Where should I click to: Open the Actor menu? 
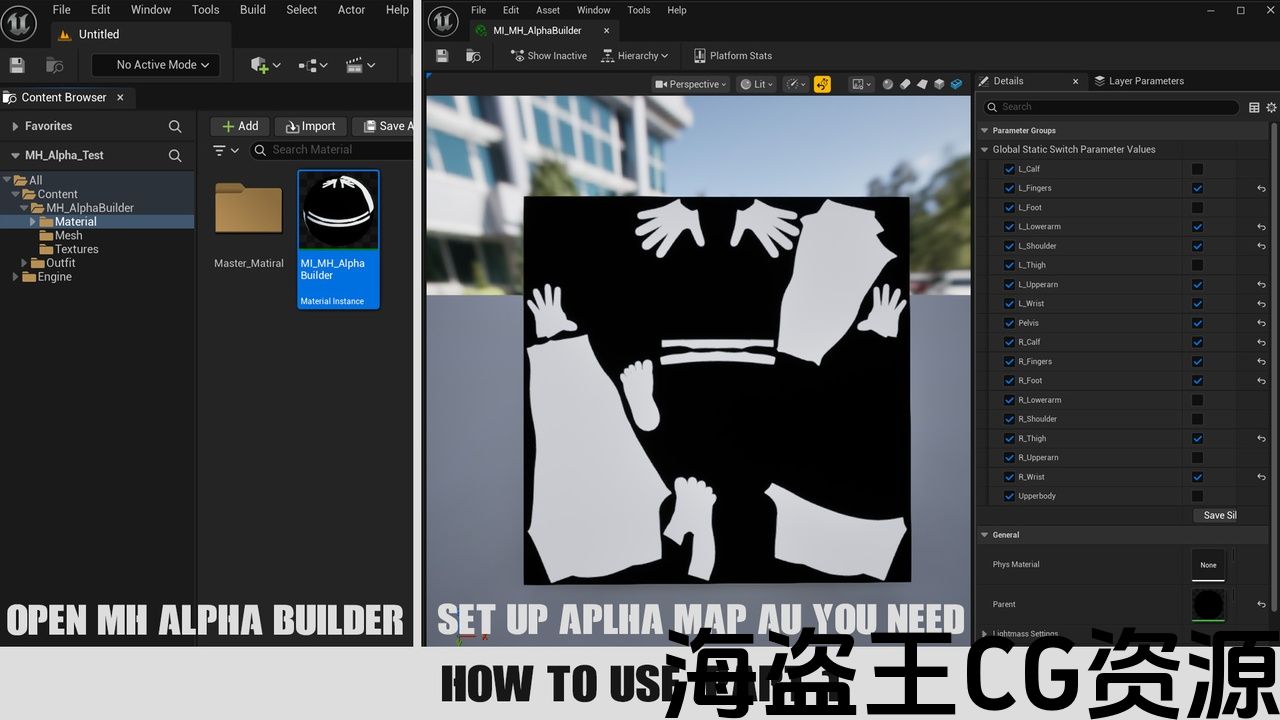[x=351, y=10]
